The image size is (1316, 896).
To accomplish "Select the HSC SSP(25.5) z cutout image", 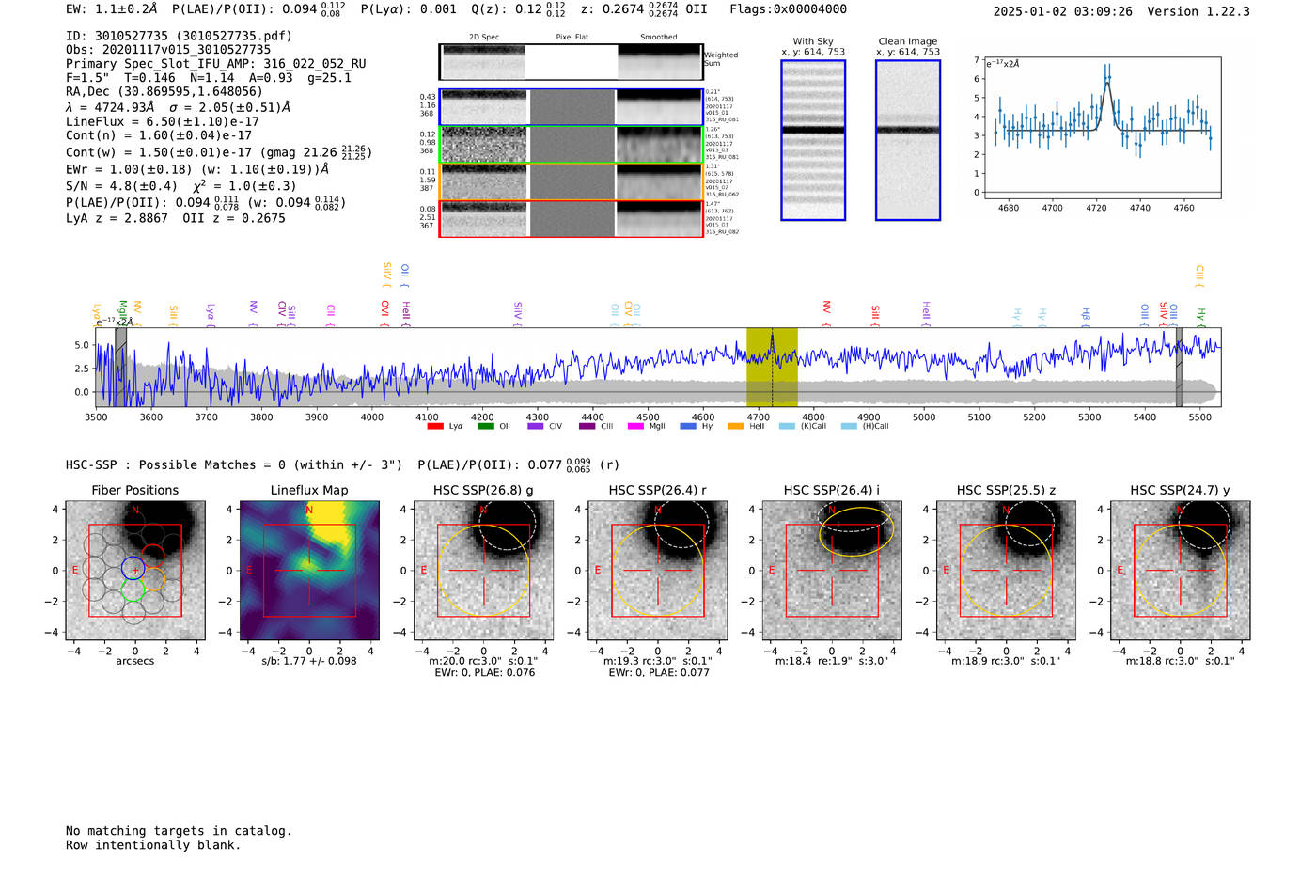I will pos(1006,571).
